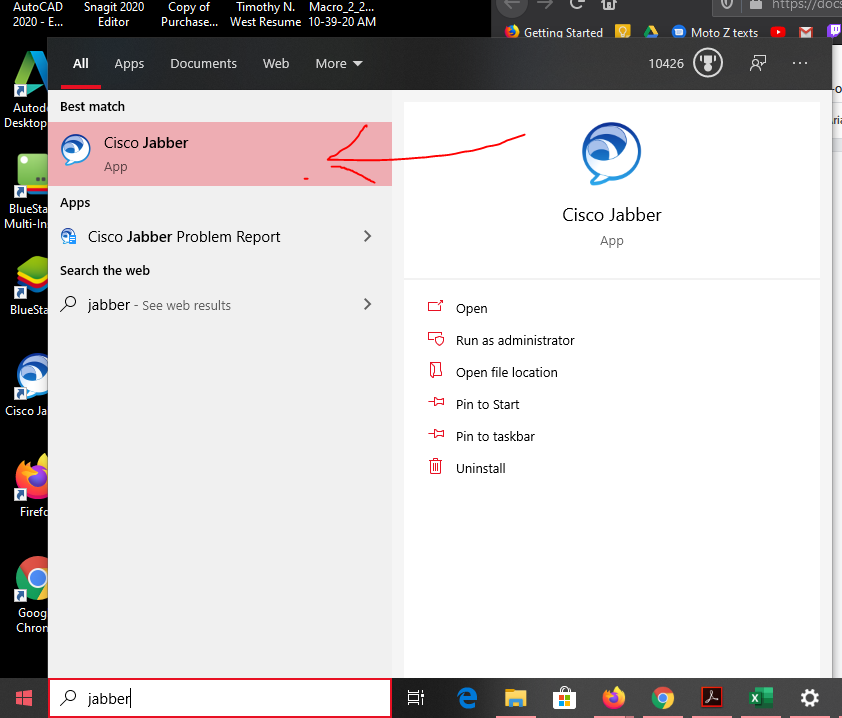842x718 pixels.
Task: Choose Open file location
Action: (506, 372)
